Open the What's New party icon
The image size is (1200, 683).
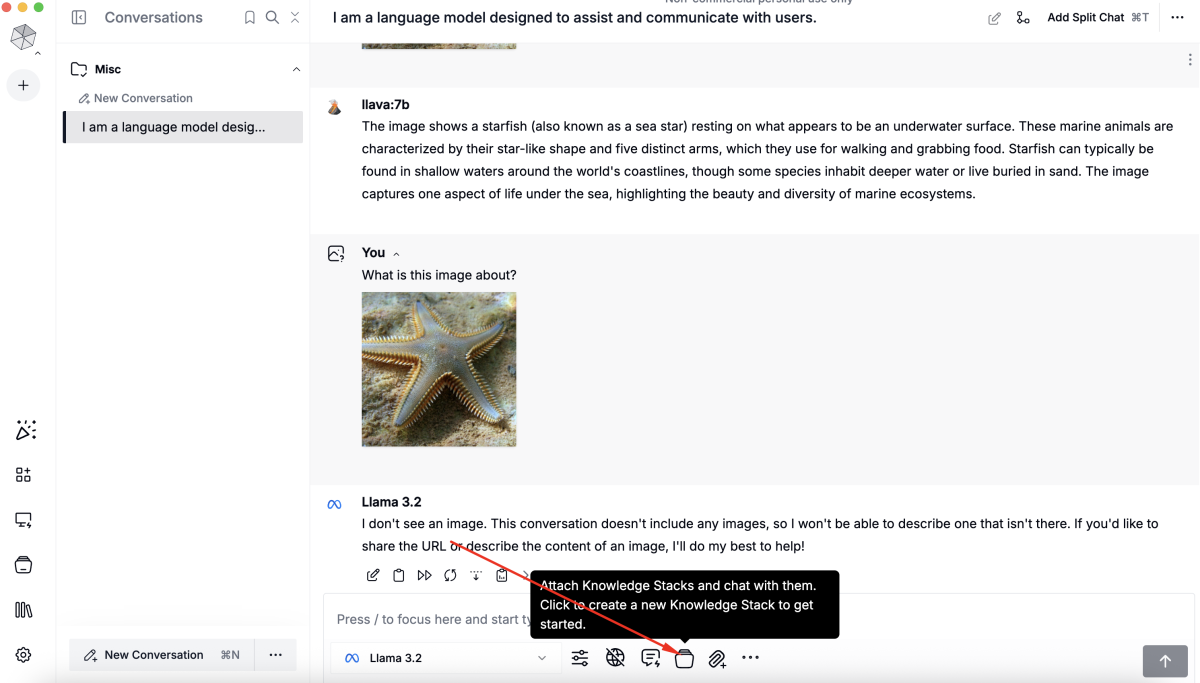[25, 430]
